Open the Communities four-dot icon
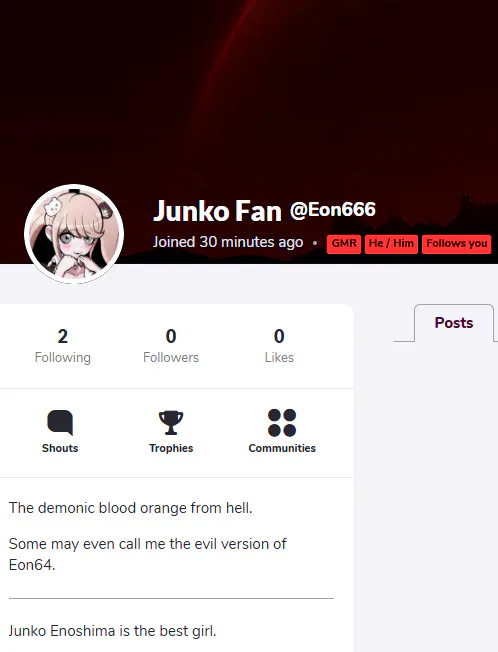Screen dimensions: 498x652 [x=282, y=423]
